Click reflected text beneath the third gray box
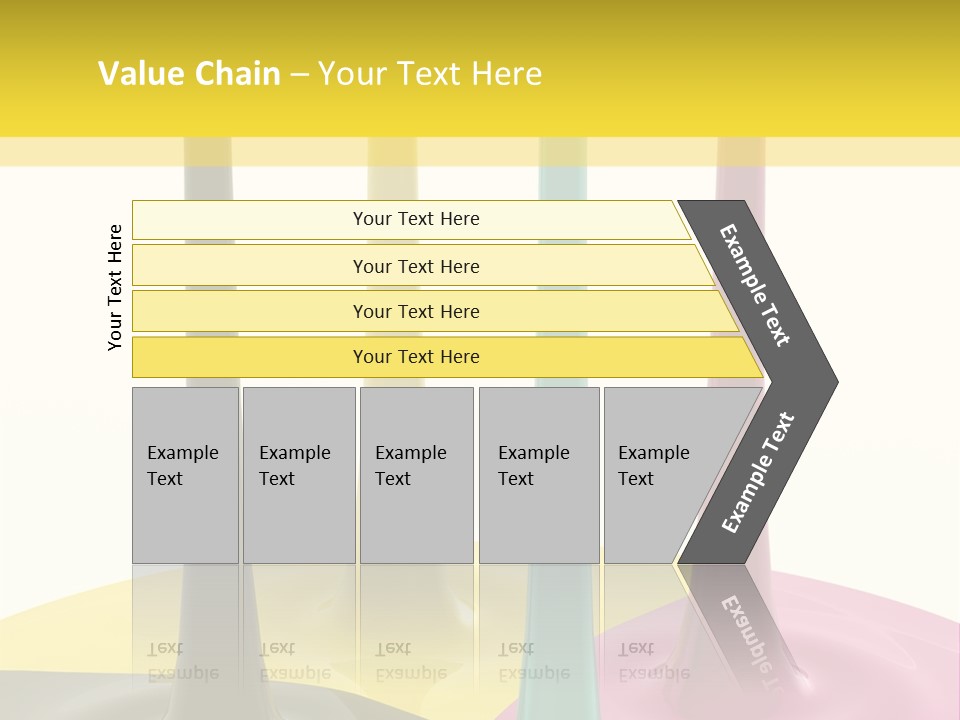 tap(410, 661)
